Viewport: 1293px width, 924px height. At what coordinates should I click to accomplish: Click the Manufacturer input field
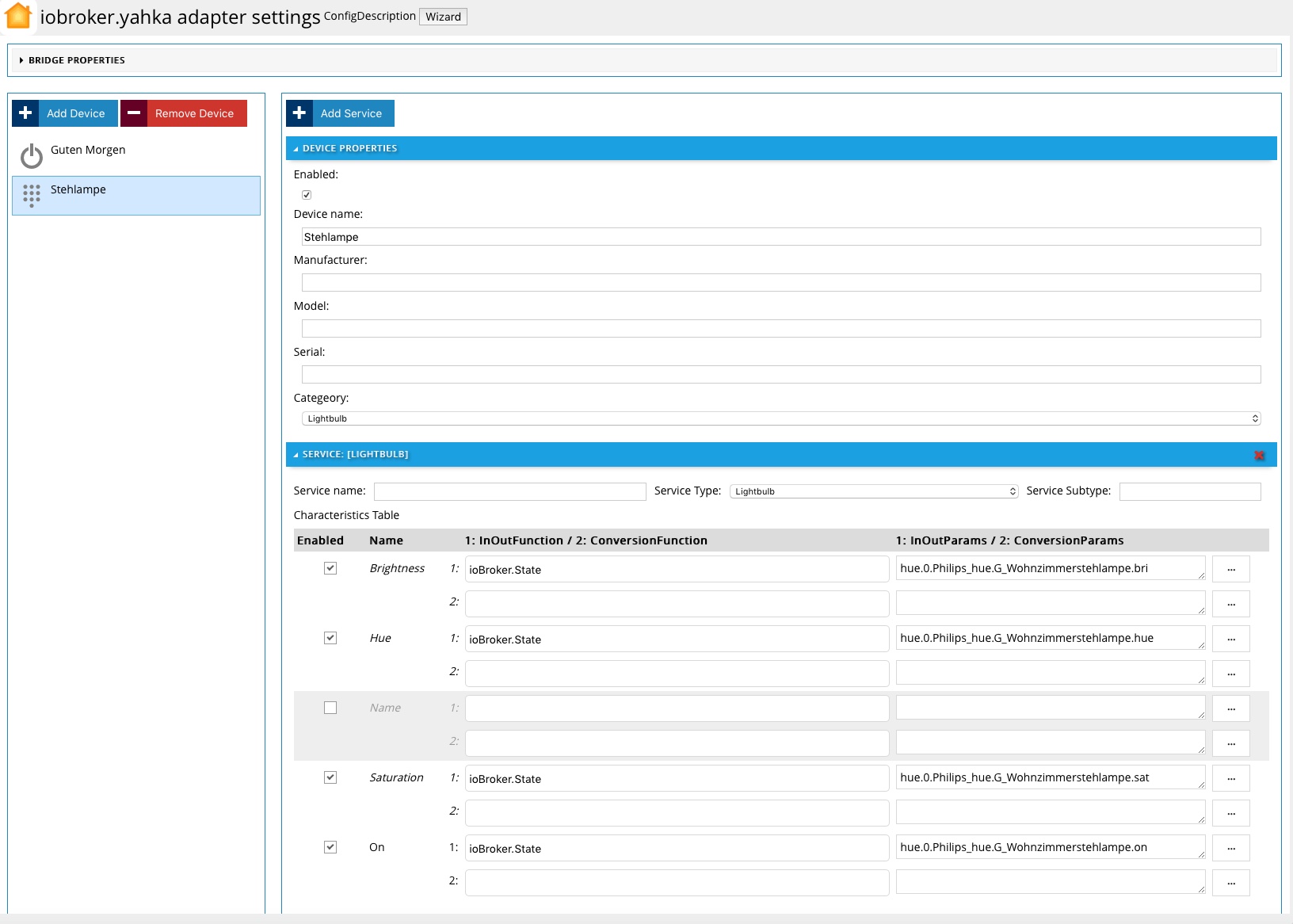(781, 282)
